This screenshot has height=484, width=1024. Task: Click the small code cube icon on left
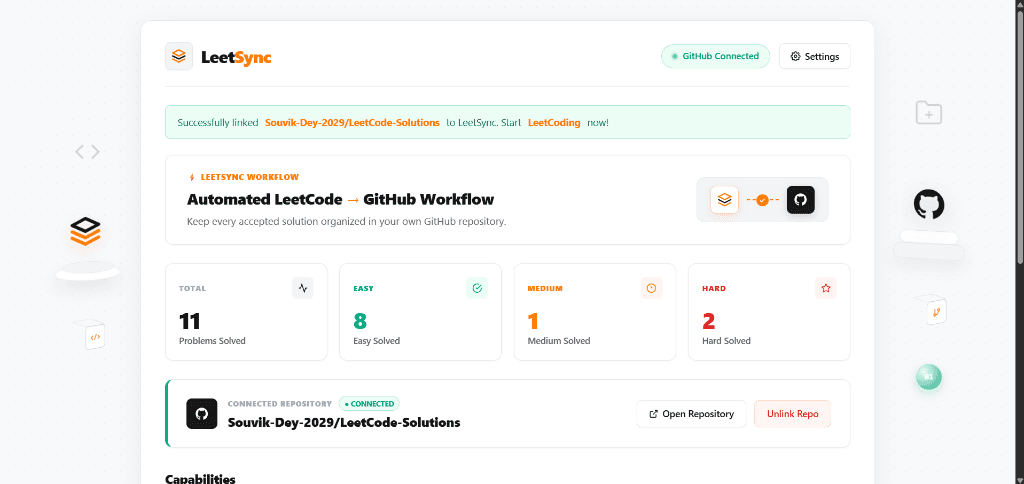pos(95,337)
